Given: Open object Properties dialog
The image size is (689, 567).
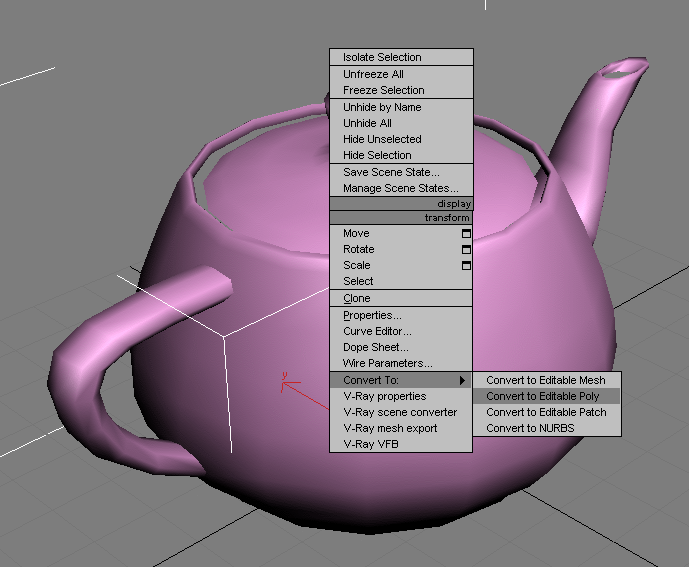Looking at the screenshot, I should [x=401, y=316].
